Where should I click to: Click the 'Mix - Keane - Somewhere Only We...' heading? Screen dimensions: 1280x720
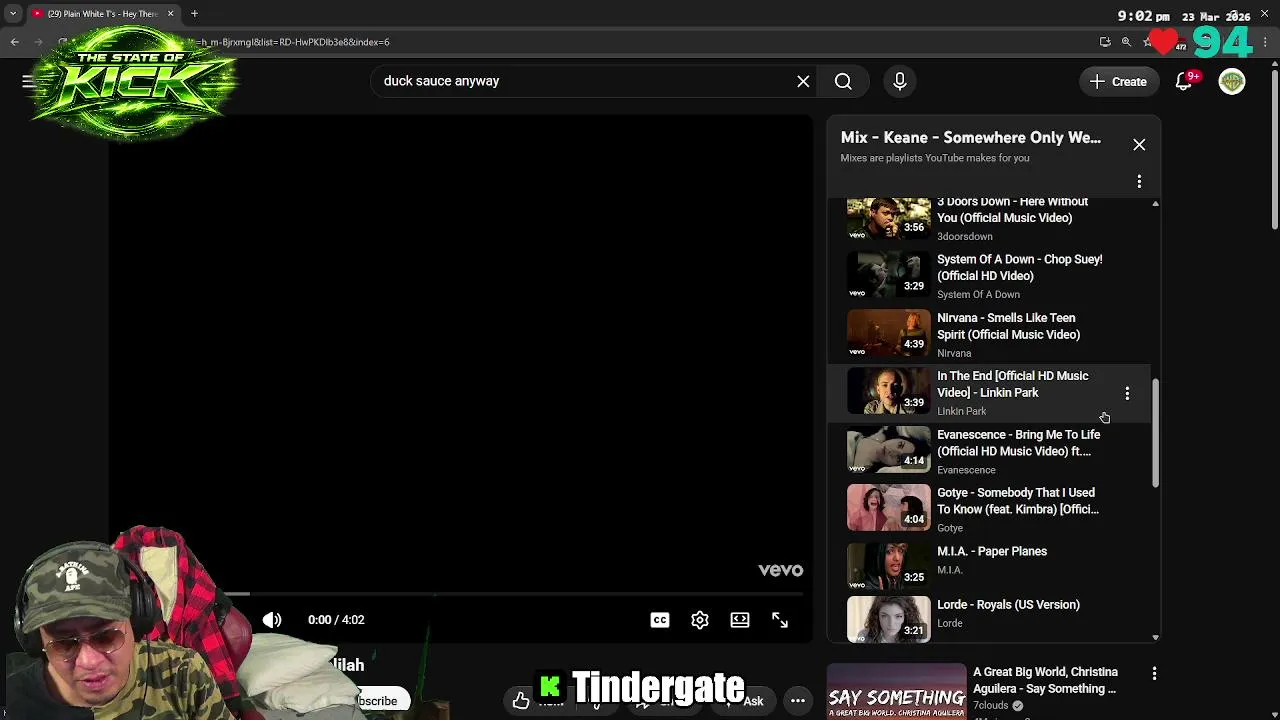(970, 138)
